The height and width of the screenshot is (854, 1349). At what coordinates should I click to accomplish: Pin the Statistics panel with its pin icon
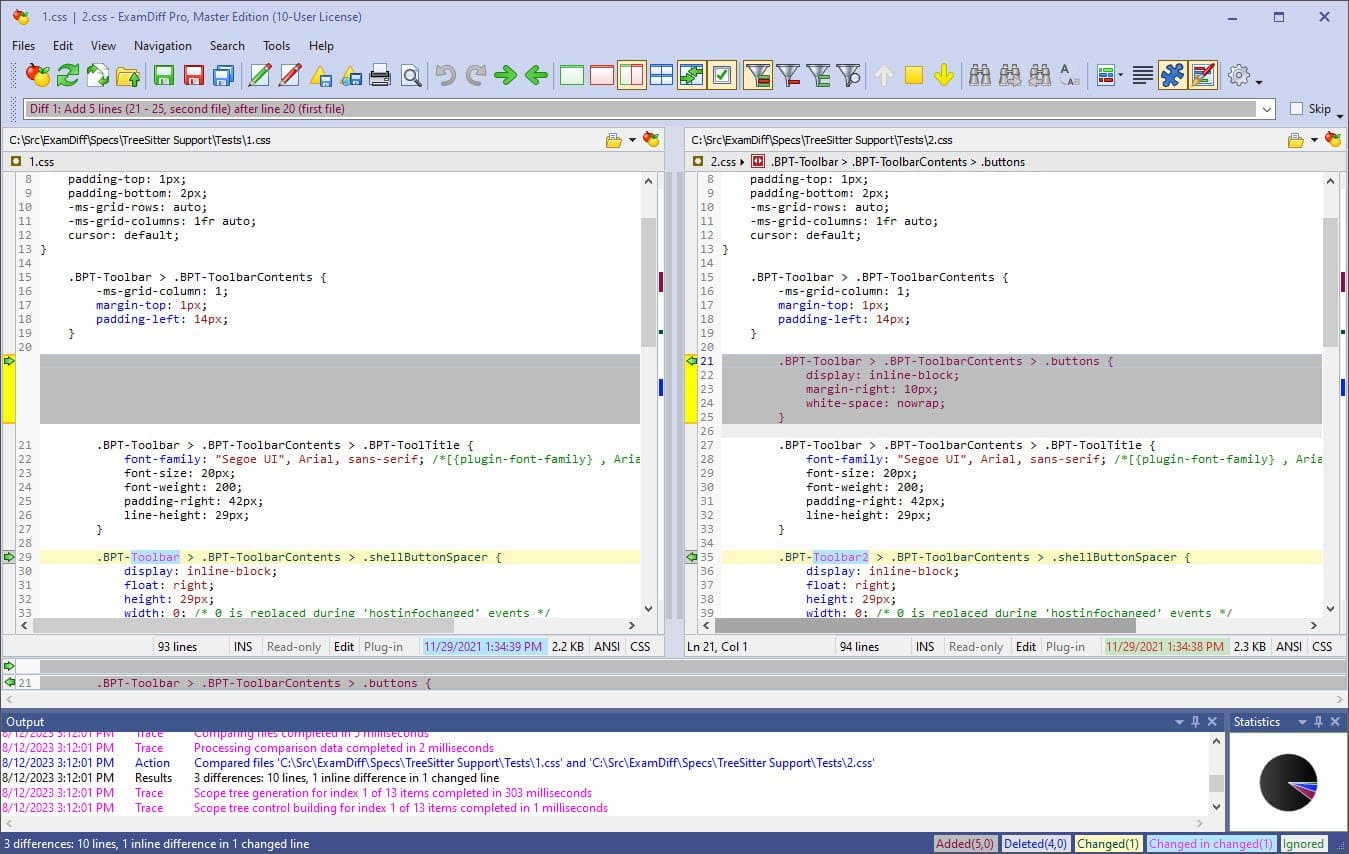[x=1316, y=721]
